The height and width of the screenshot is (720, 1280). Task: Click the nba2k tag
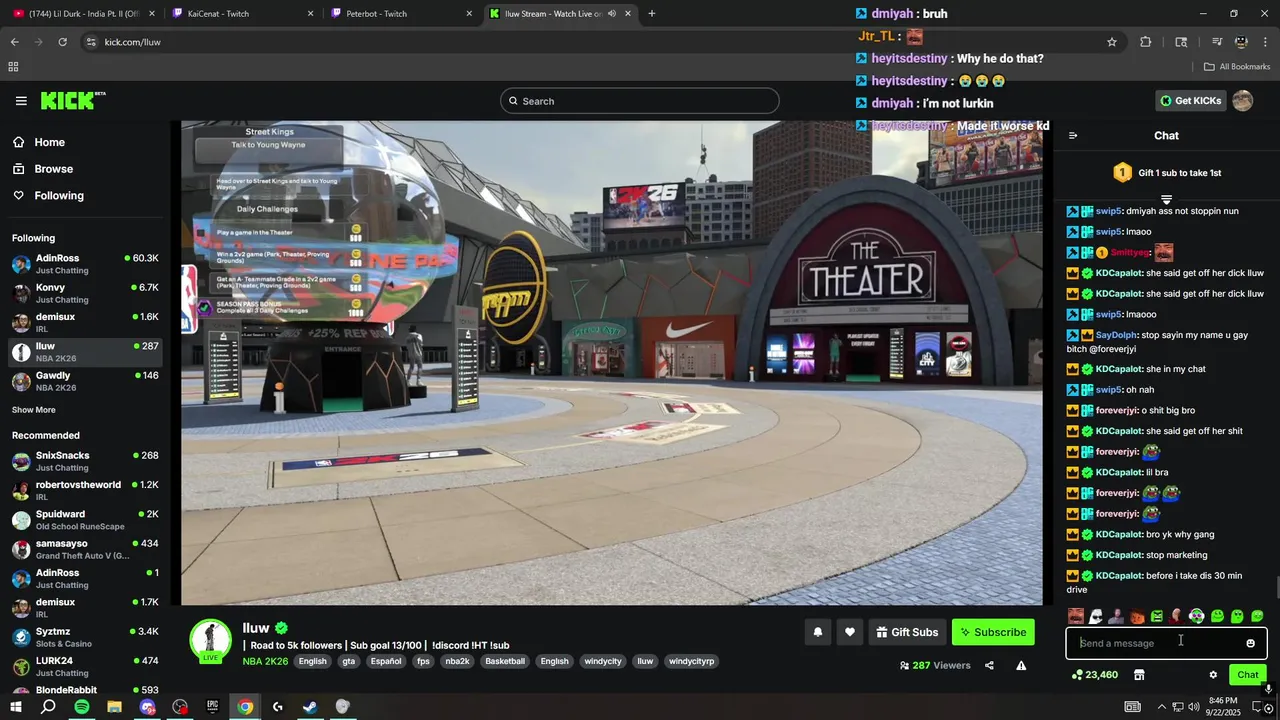[458, 661]
